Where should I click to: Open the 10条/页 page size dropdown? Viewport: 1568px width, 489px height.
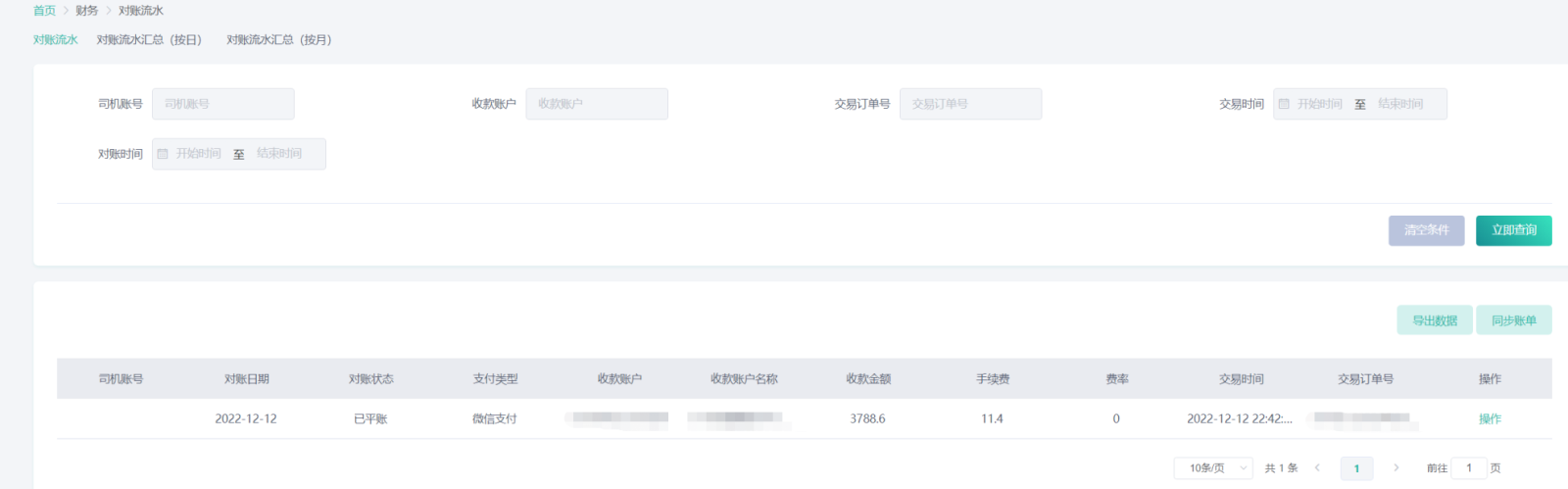[x=1213, y=468]
